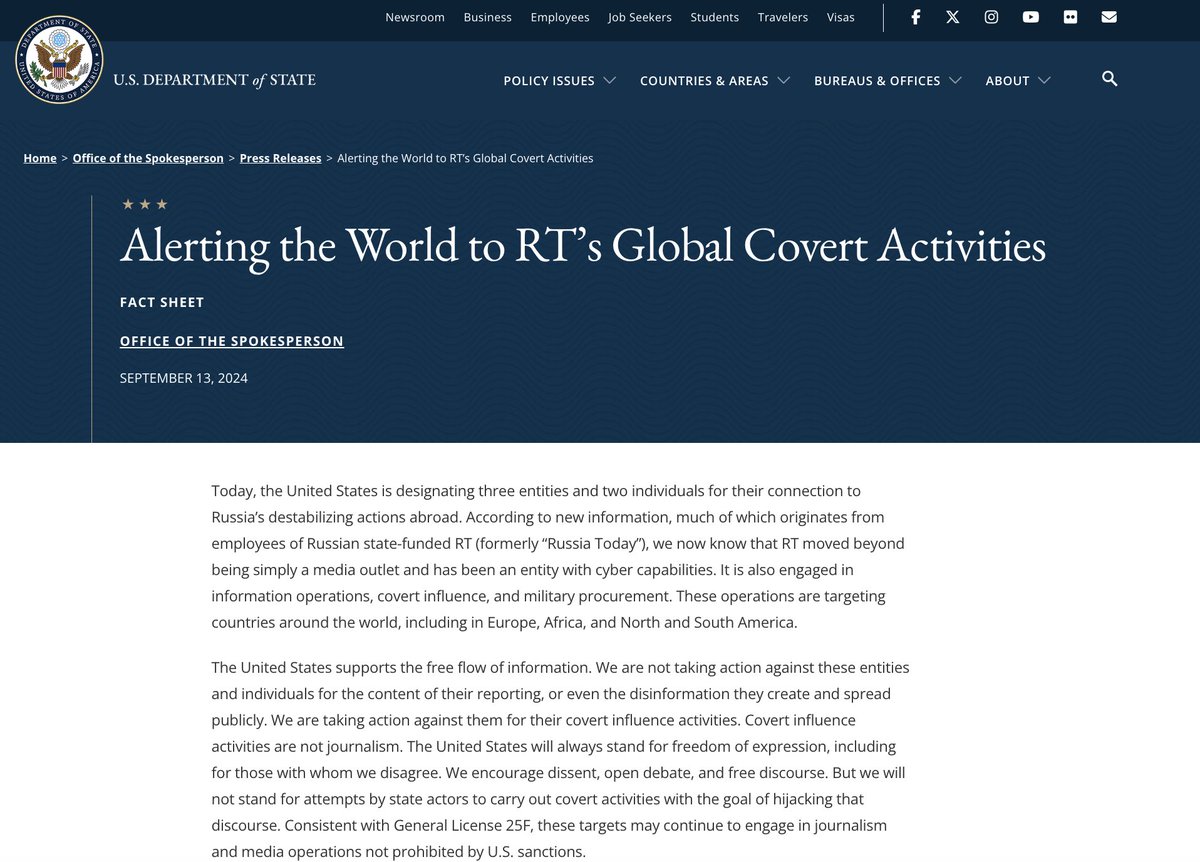Click the Home breadcrumb link
This screenshot has width=1200, height=862.
pos(40,158)
